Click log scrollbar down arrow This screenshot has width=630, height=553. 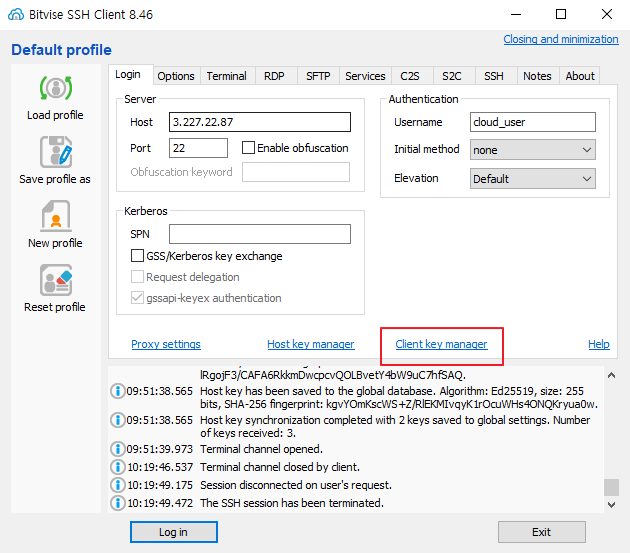612,505
